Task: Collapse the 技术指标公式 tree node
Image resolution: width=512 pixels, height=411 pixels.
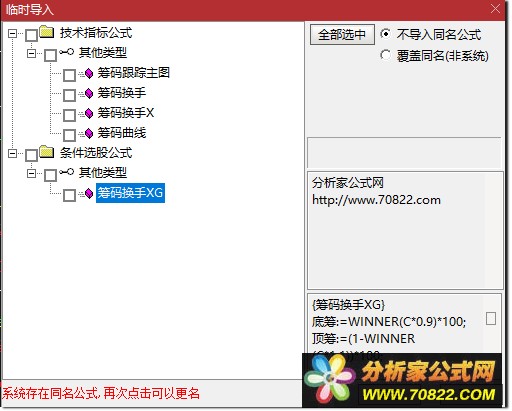Action: coord(13,33)
